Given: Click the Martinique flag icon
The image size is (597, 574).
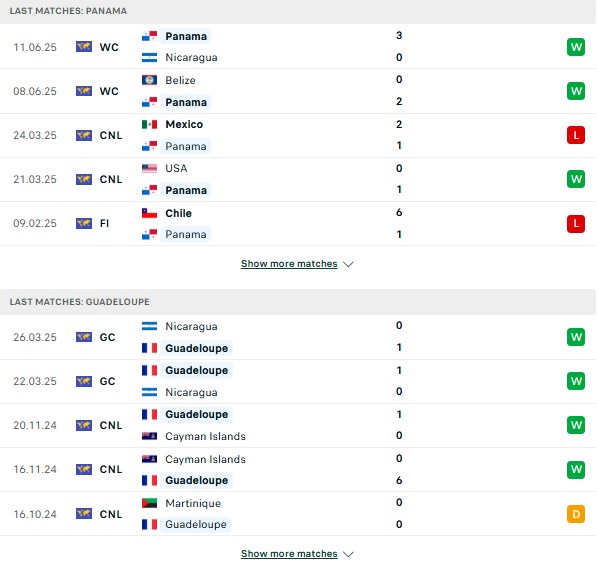Looking at the screenshot, I should pos(149,503).
